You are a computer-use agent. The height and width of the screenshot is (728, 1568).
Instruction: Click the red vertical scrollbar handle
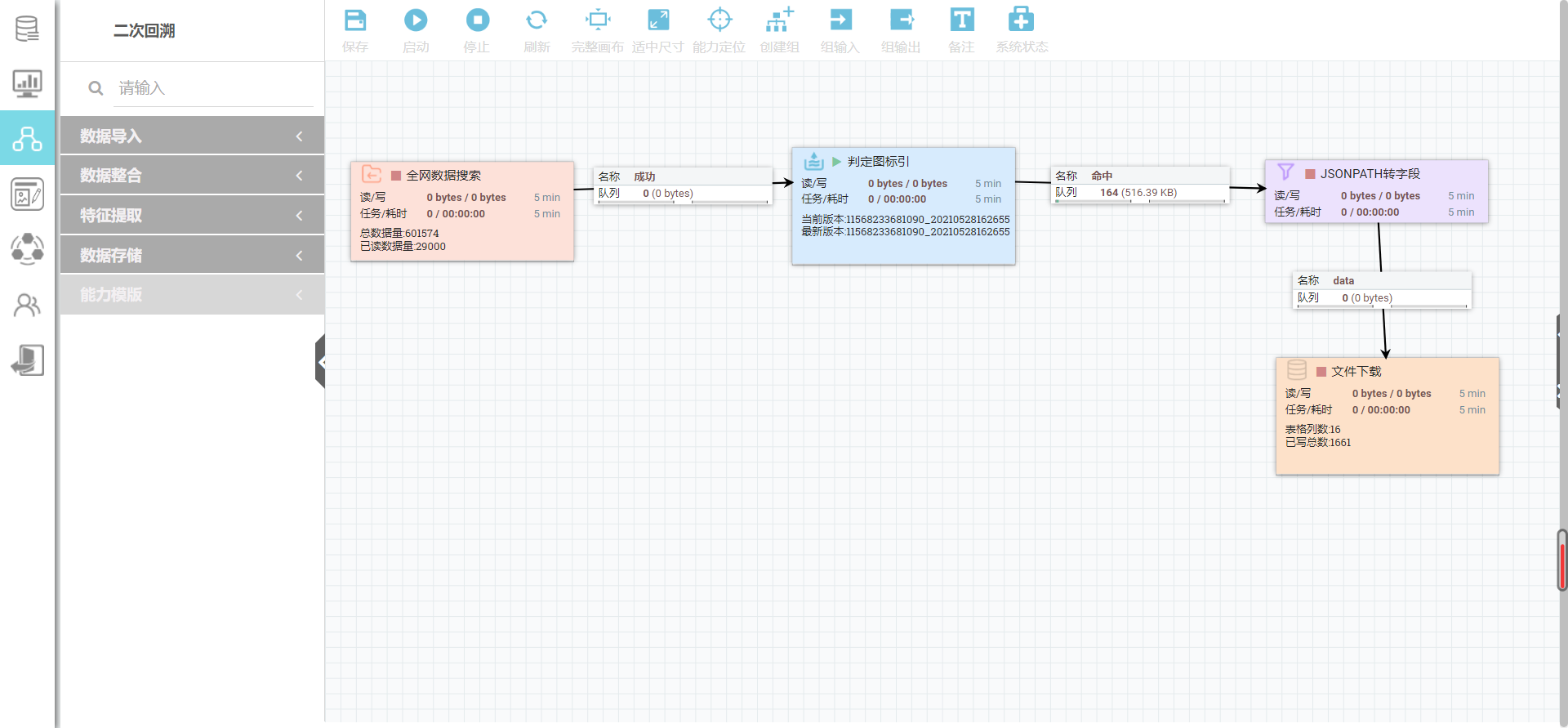click(x=1561, y=561)
